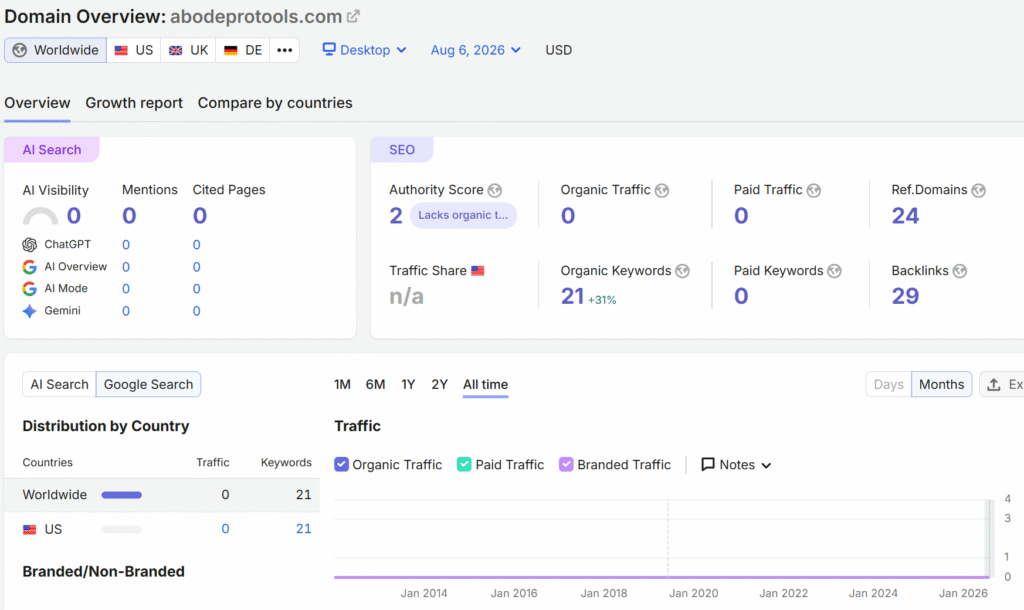This screenshot has width=1024, height=610.
Task: Click the export upload icon
Action: pyautogui.click(x=994, y=385)
